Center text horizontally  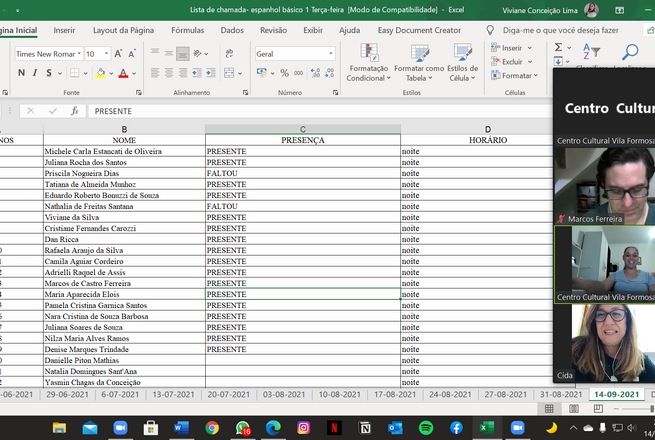point(169,73)
